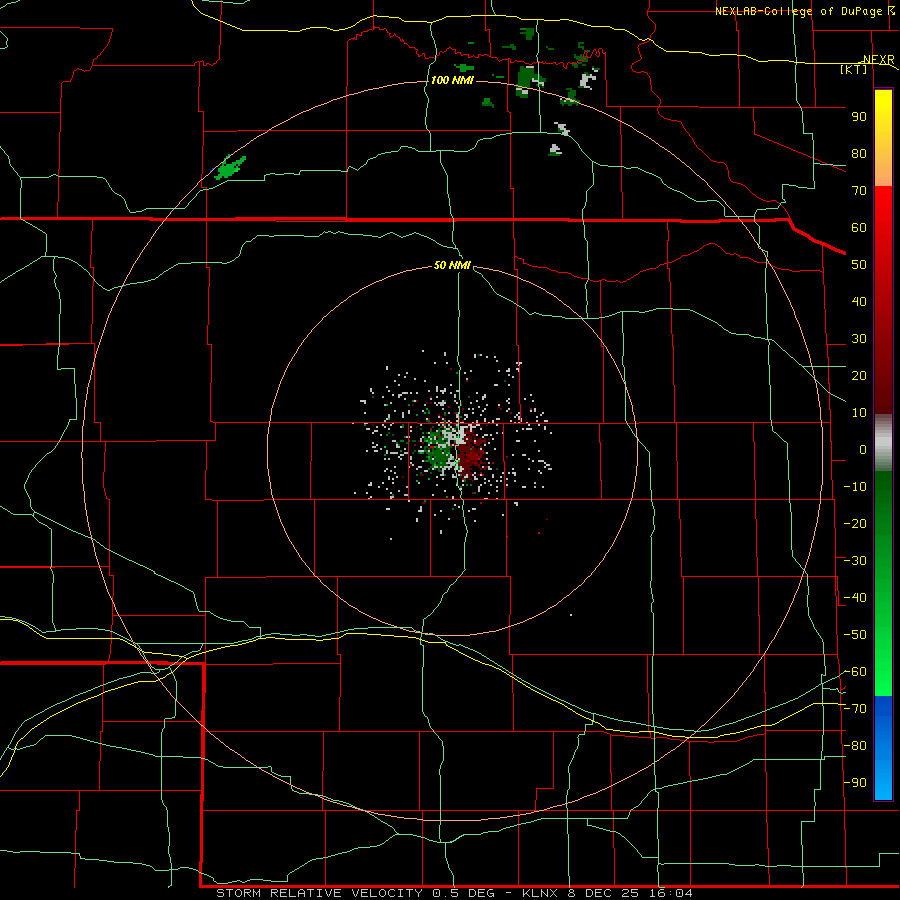Click the 10 value on velocity scale

[859, 413]
